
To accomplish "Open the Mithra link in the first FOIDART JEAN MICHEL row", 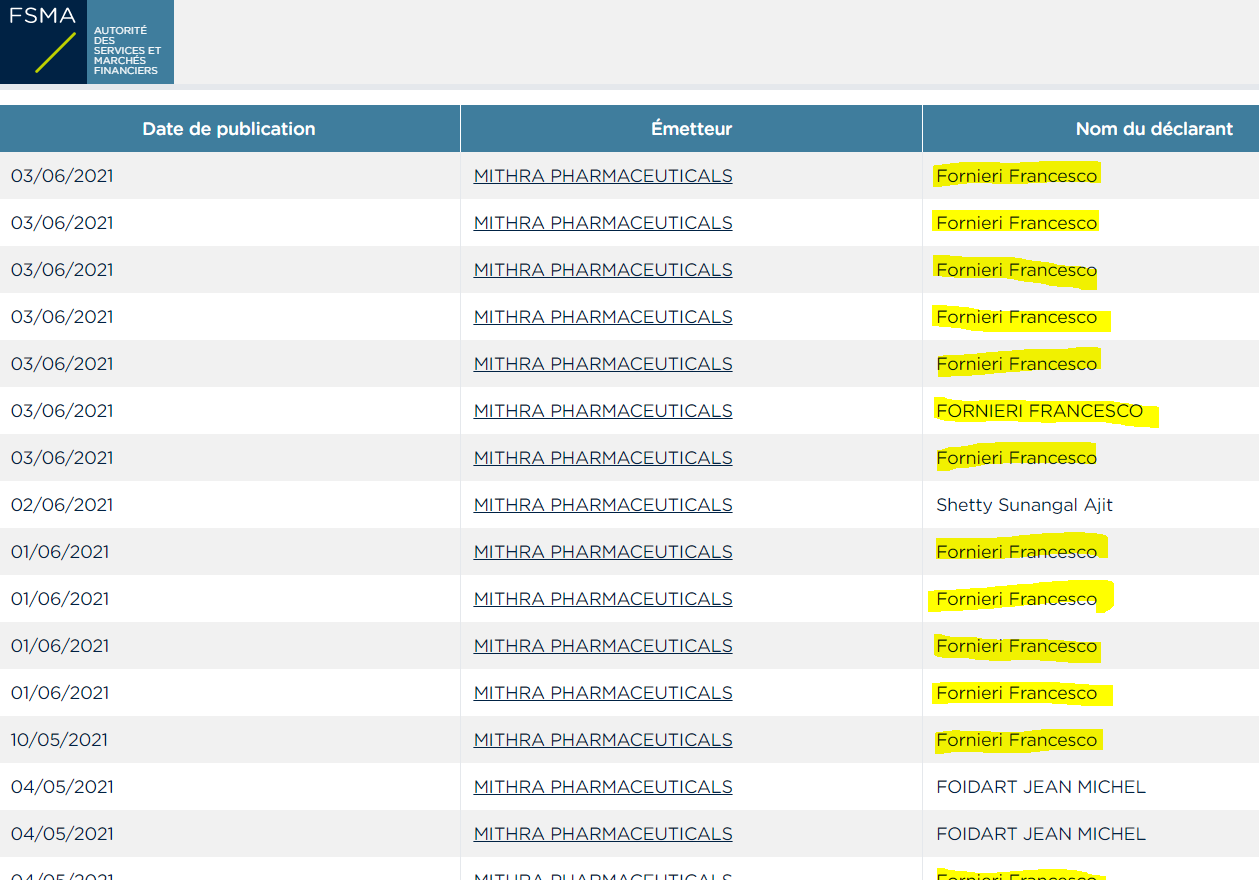I will point(603,787).
